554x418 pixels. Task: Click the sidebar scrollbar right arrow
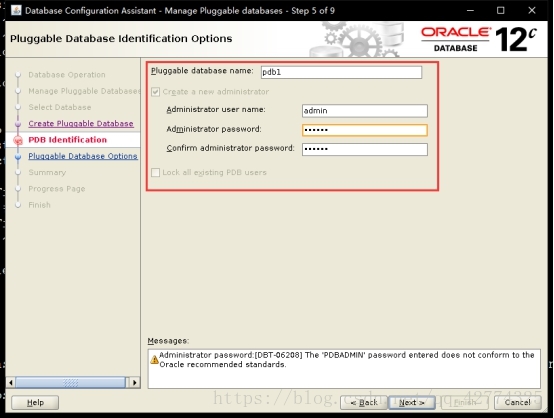tap(135, 382)
